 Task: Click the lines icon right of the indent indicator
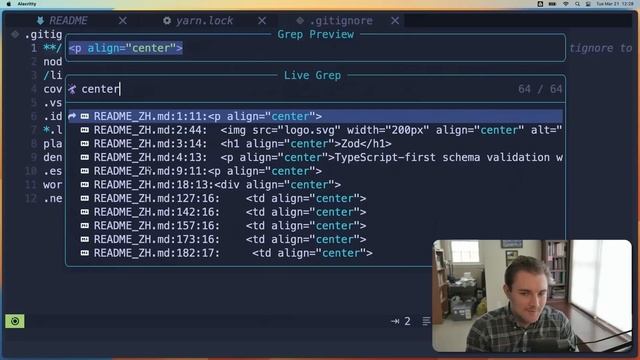click(426, 321)
